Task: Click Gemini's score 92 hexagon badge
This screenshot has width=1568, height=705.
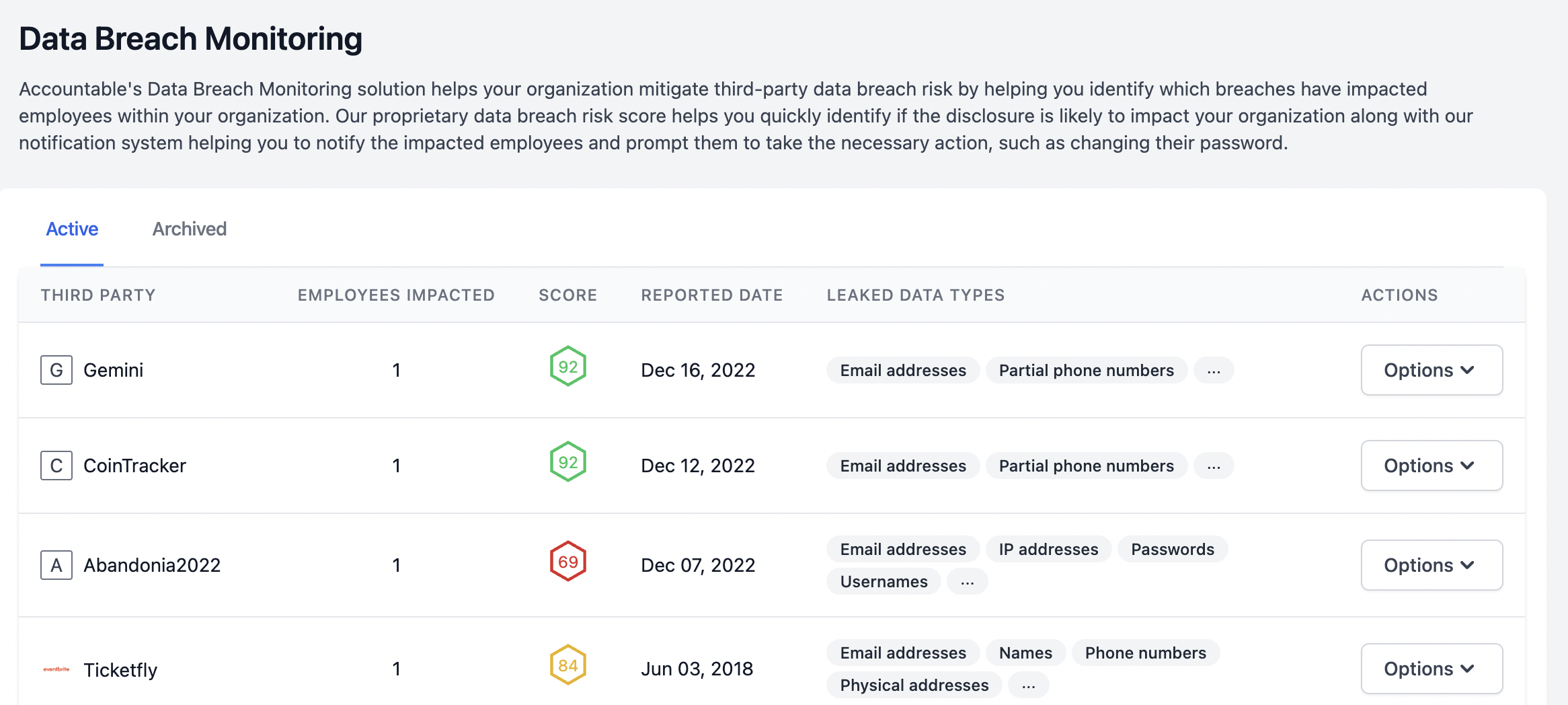Action: tap(568, 367)
